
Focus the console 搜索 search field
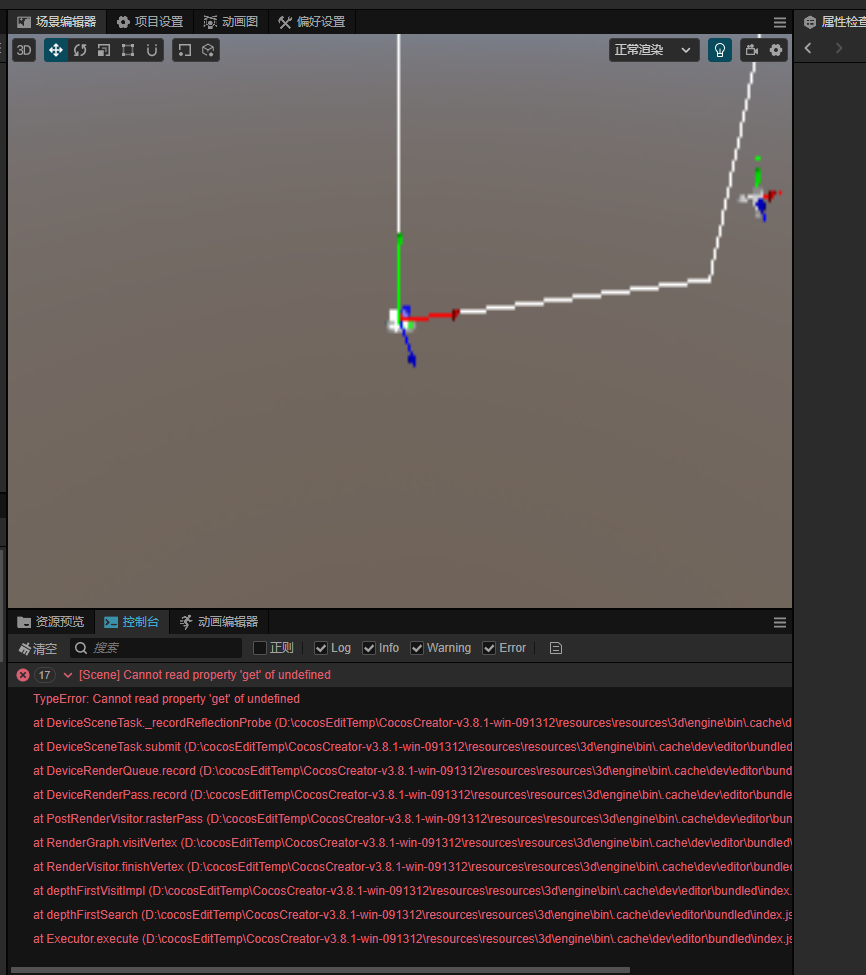(x=155, y=648)
